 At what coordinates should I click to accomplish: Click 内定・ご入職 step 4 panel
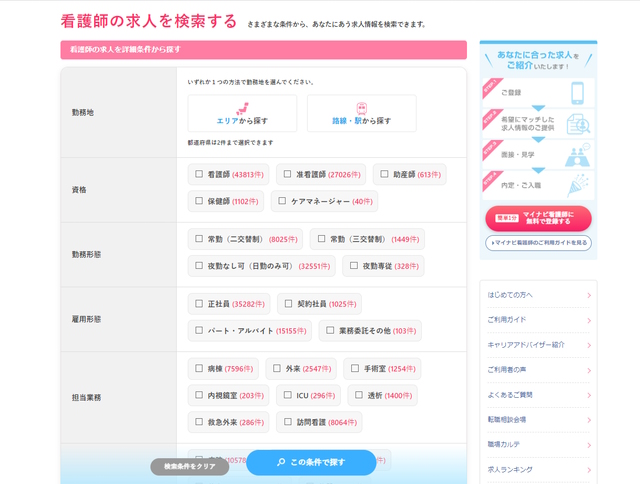pyautogui.click(x=538, y=185)
